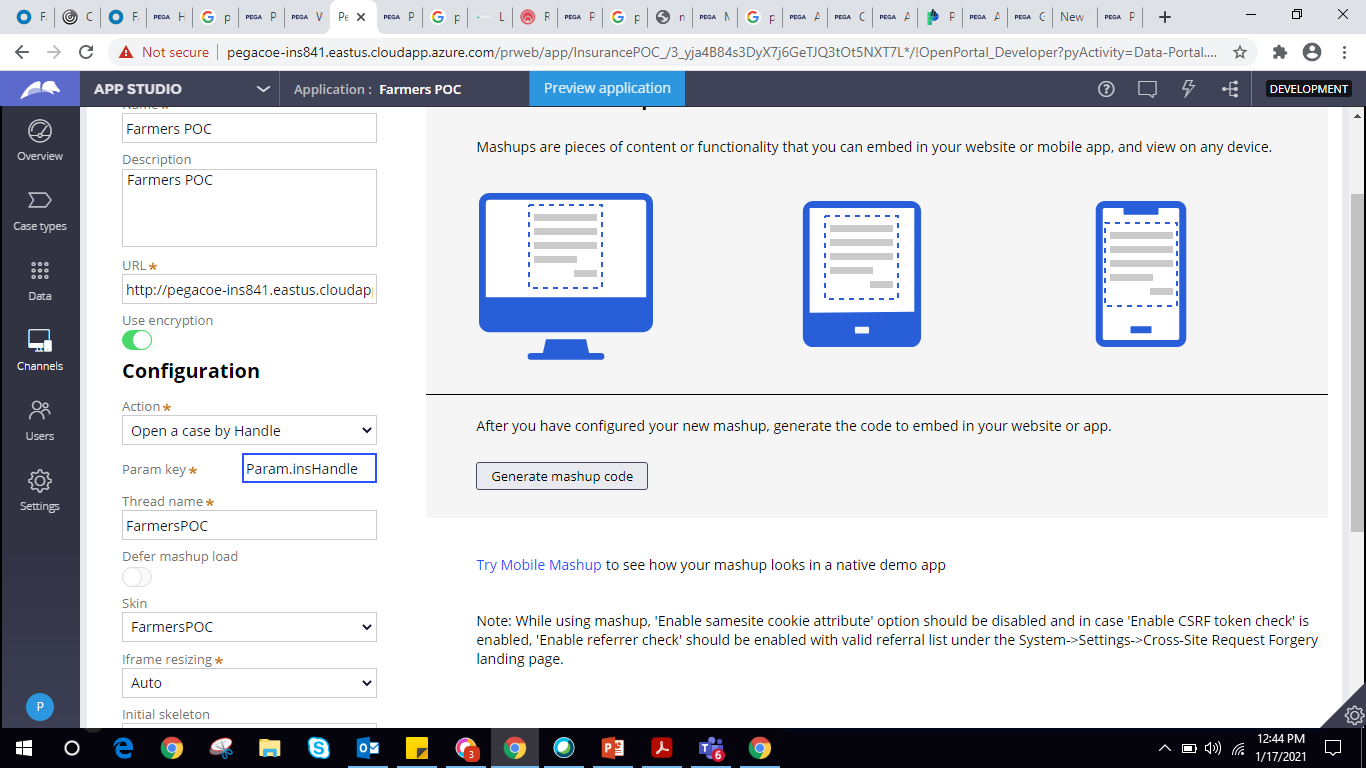This screenshot has width=1366, height=768.
Task: Select the Case types sidebar icon
Action: click(x=39, y=210)
